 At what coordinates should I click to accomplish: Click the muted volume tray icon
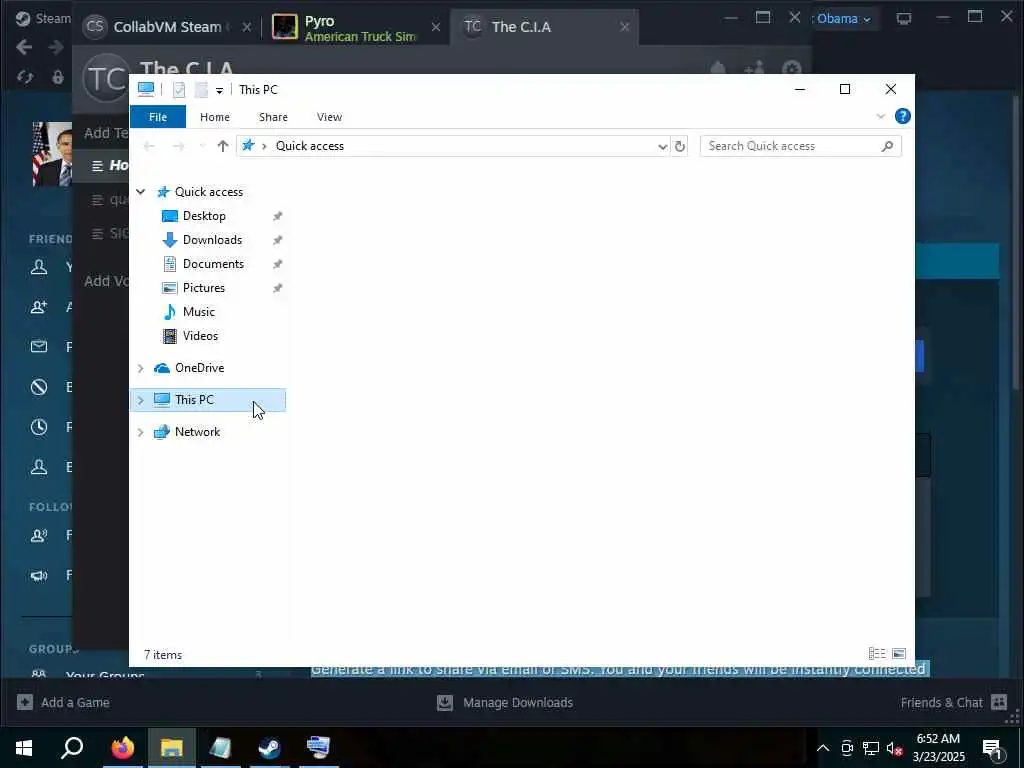tap(894, 748)
